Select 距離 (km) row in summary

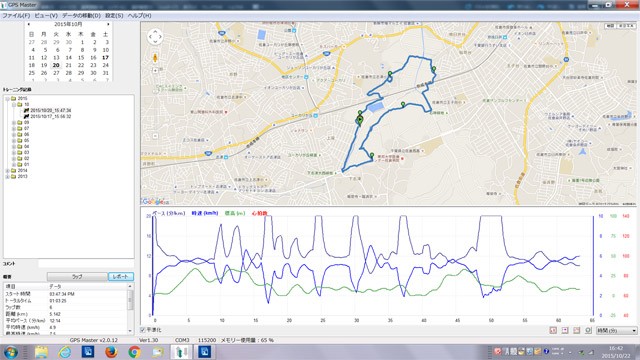[x=65, y=314]
